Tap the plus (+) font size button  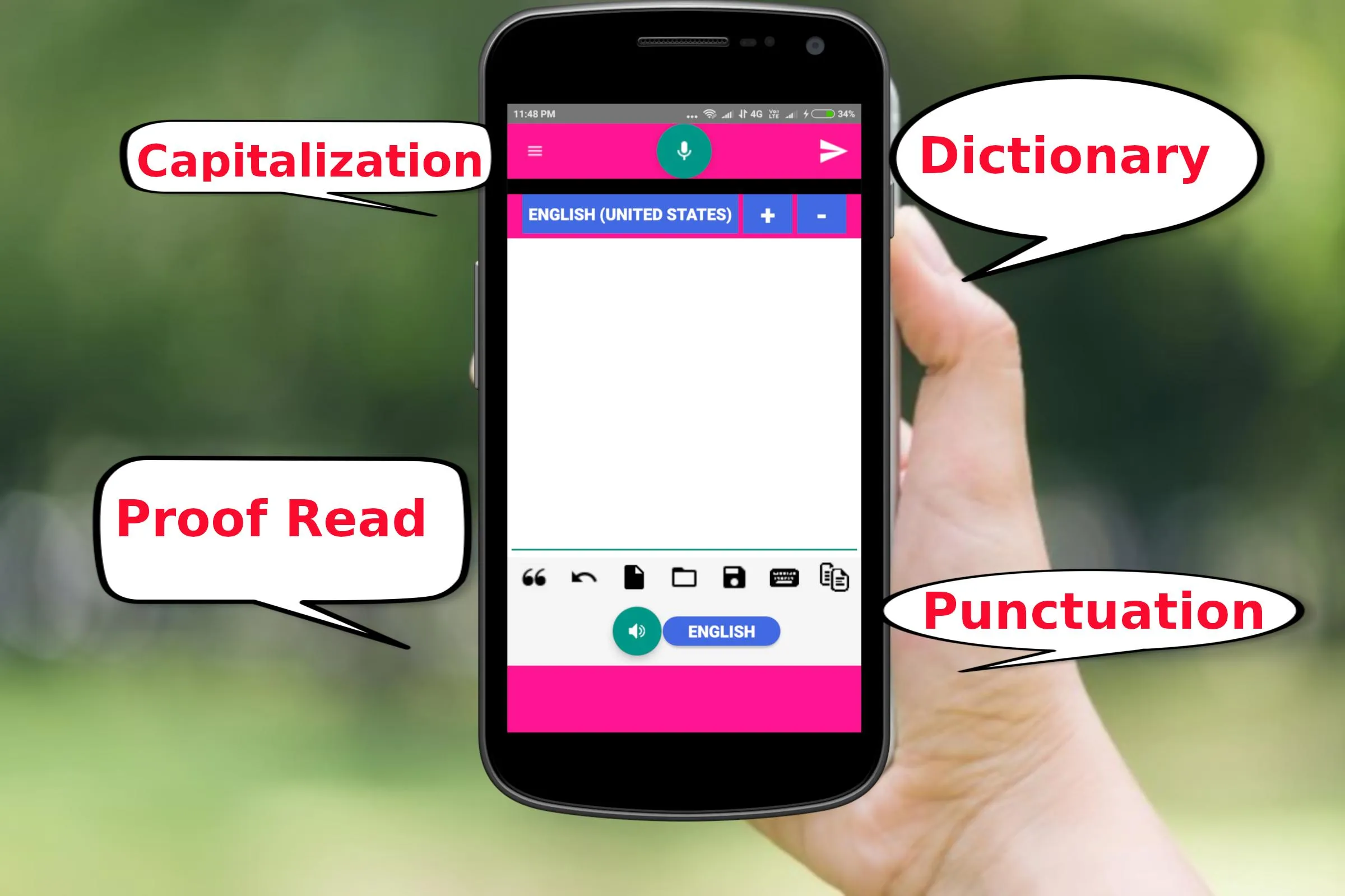click(767, 215)
